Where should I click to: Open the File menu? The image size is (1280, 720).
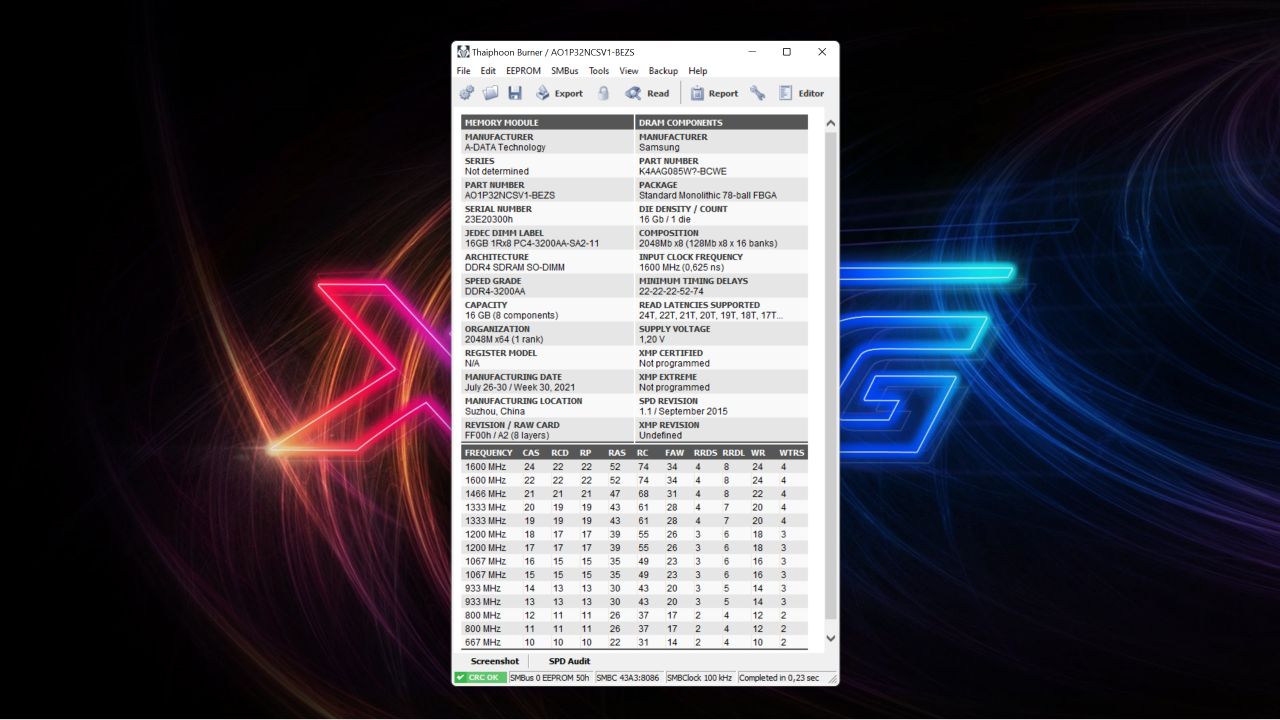(464, 71)
